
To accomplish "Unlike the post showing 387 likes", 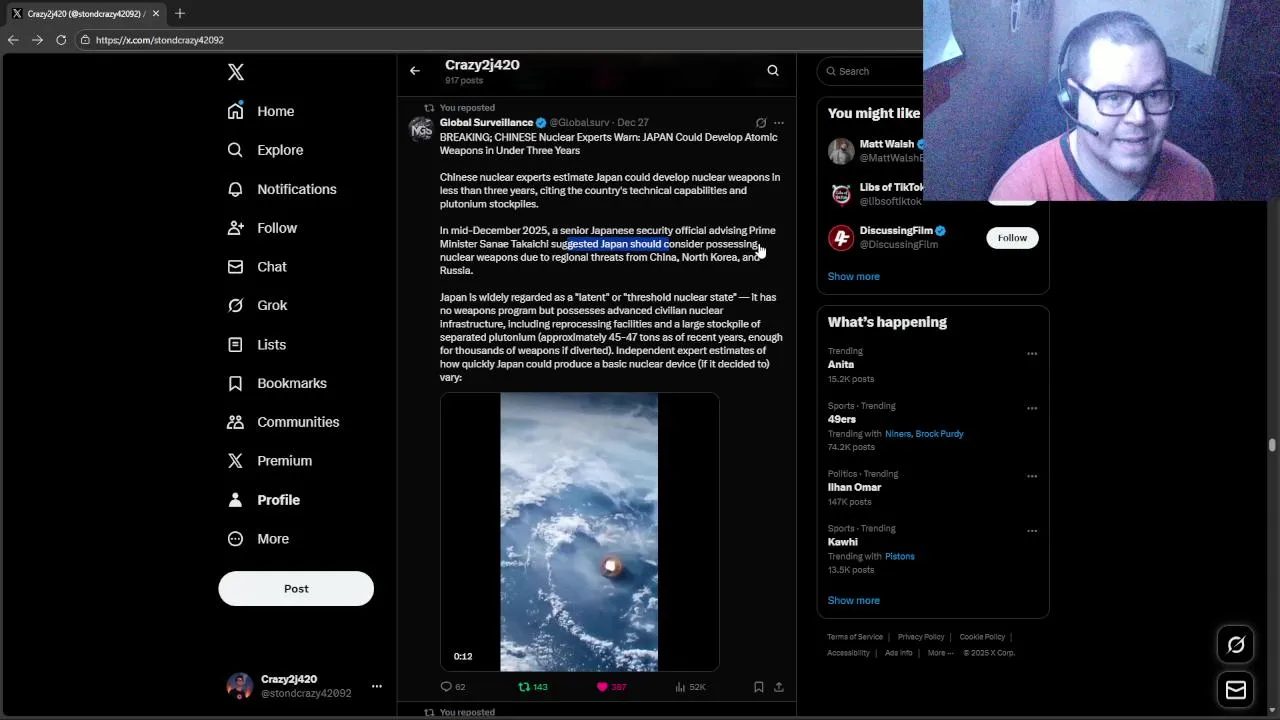I will click(x=611, y=687).
